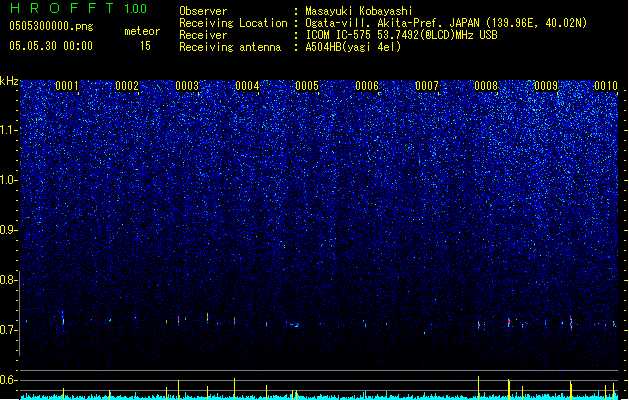
Task: Click time marker 0002
Action: (x=127, y=86)
